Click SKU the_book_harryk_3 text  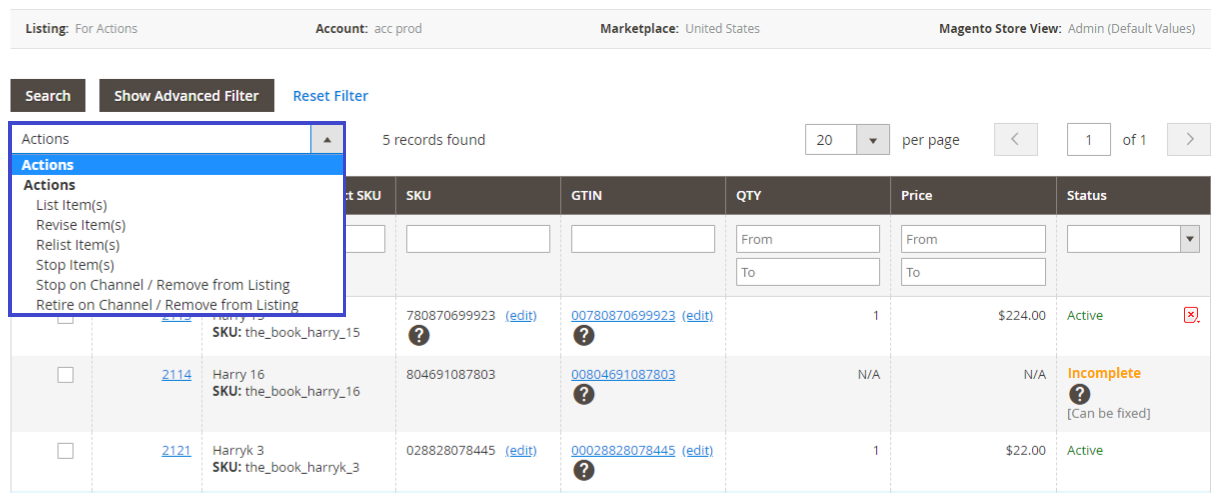pos(286,467)
